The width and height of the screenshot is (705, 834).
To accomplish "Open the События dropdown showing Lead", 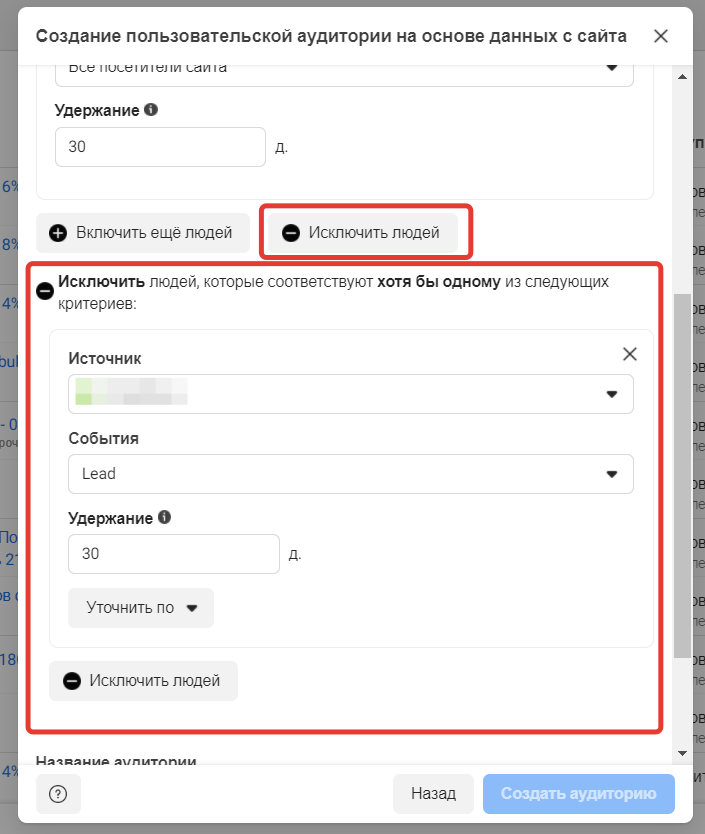I will [350, 474].
